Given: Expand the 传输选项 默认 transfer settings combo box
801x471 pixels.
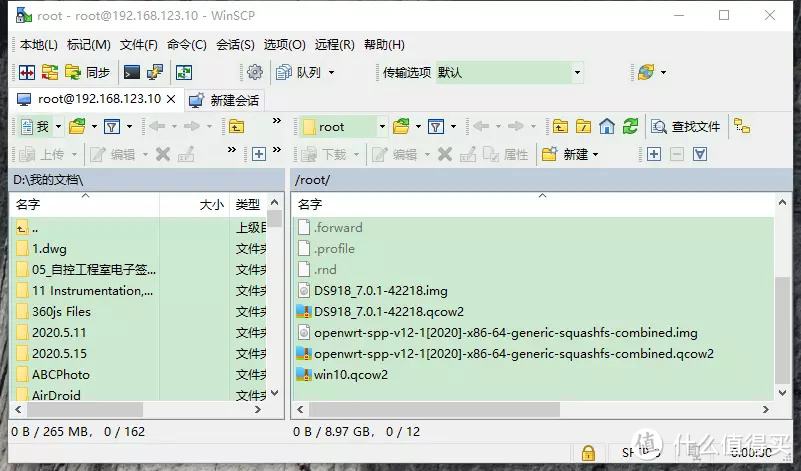Looking at the screenshot, I should point(577,73).
